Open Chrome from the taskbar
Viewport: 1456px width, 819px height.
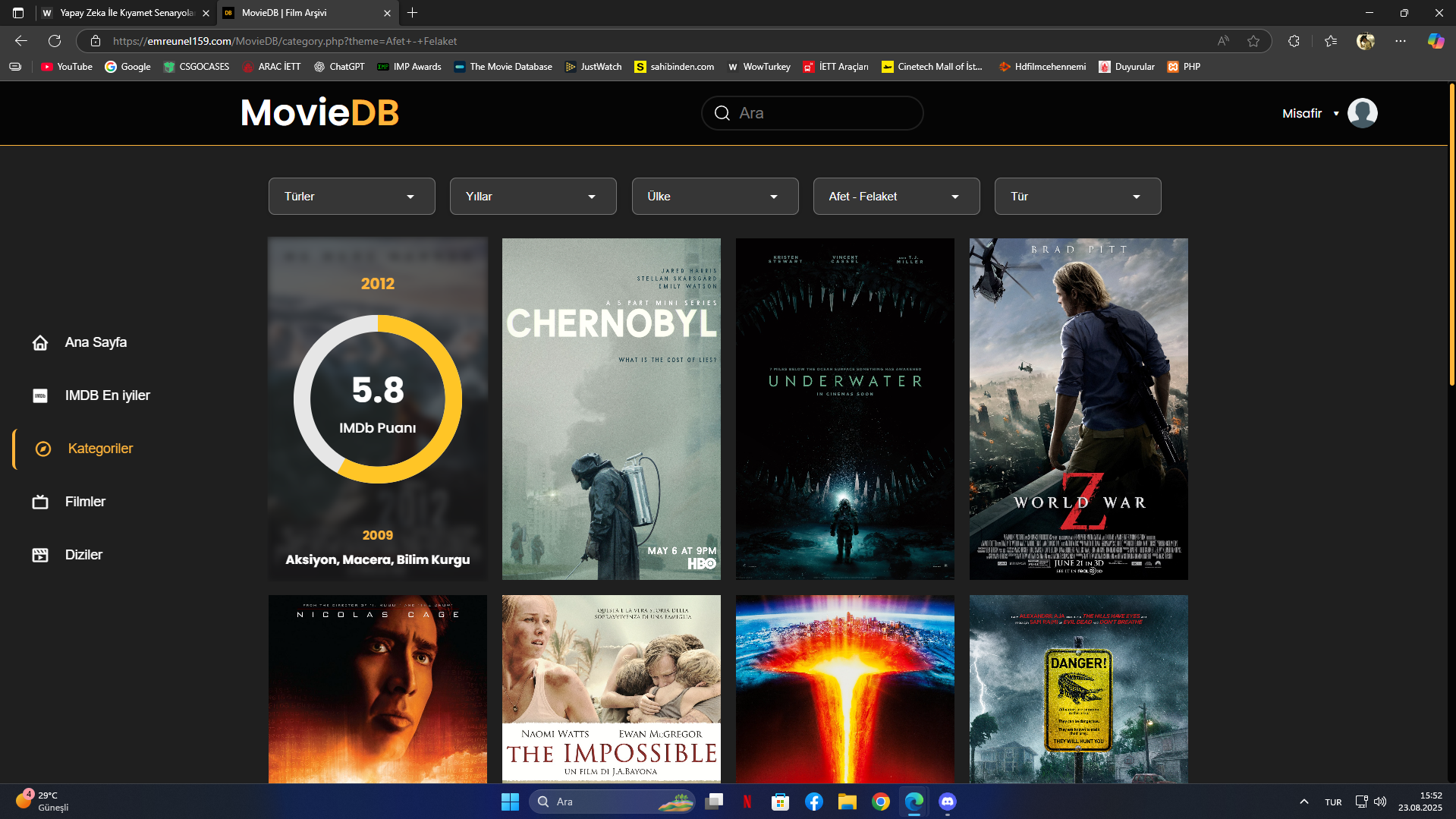pos(881,802)
